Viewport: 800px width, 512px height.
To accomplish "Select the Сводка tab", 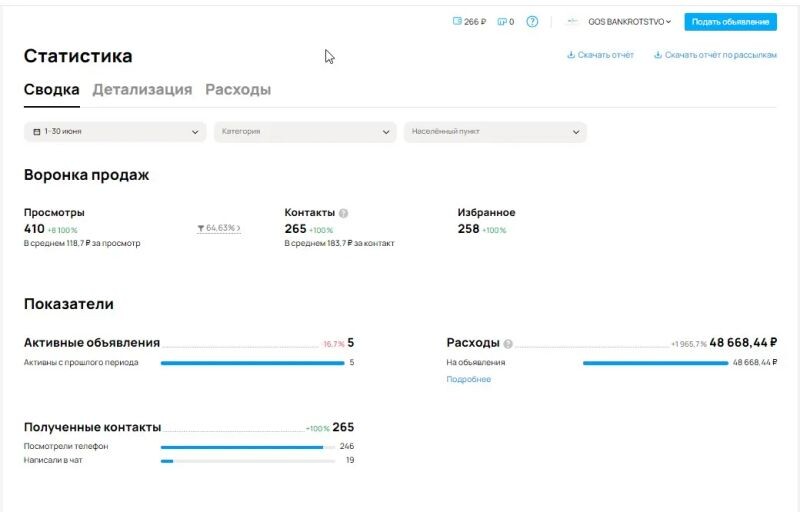I will 52,89.
